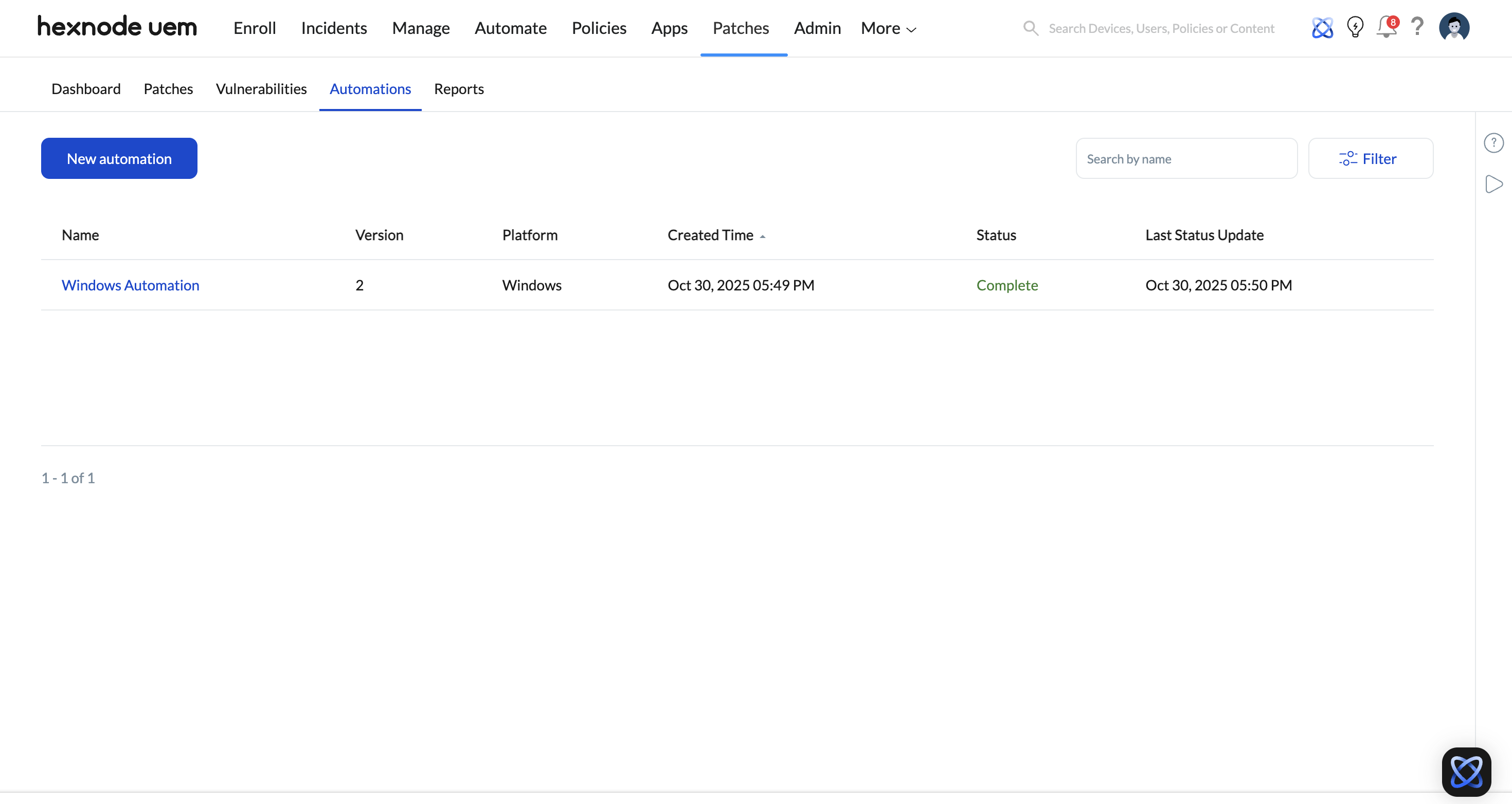The image size is (1512, 804).
Task: Open the Filter options
Action: coord(1370,158)
